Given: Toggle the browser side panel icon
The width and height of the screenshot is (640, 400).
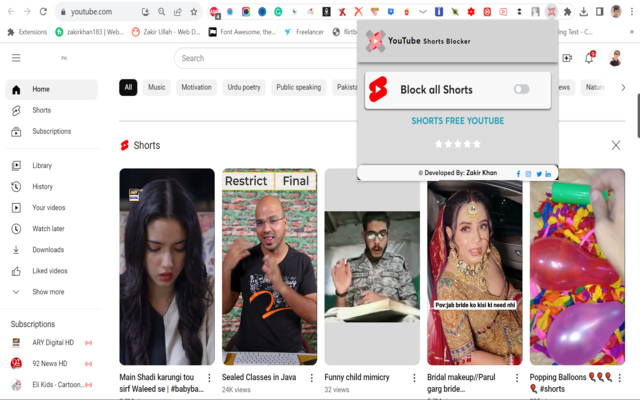Looking at the screenshot, I should [x=600, y=12].
